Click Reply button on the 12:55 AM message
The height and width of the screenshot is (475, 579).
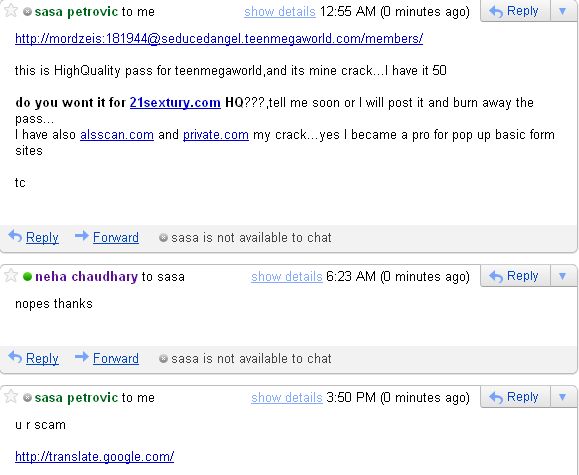pyautogui.click(x=515, y=11)
